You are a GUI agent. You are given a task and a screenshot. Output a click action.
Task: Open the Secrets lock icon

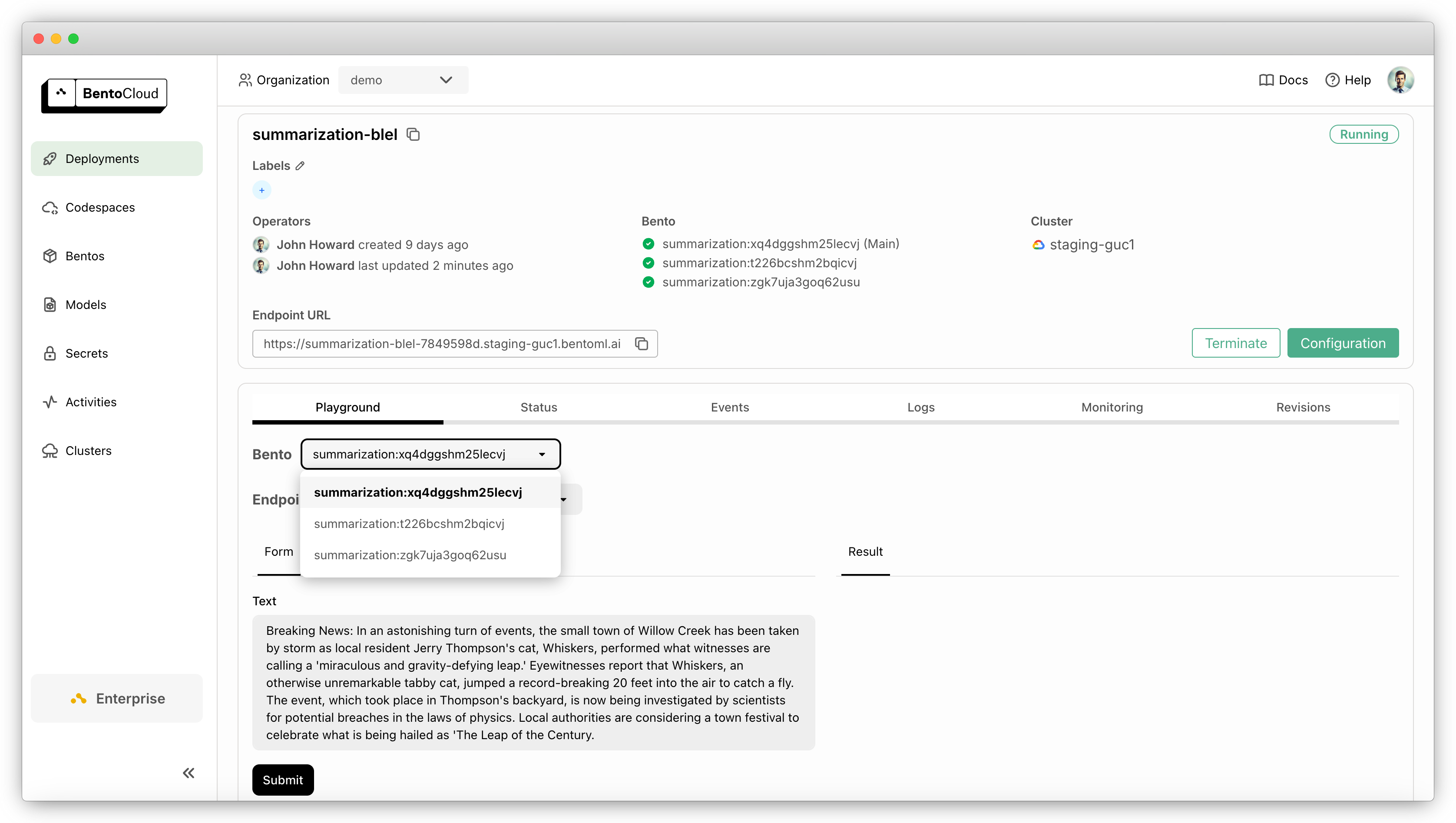[50, 353]
